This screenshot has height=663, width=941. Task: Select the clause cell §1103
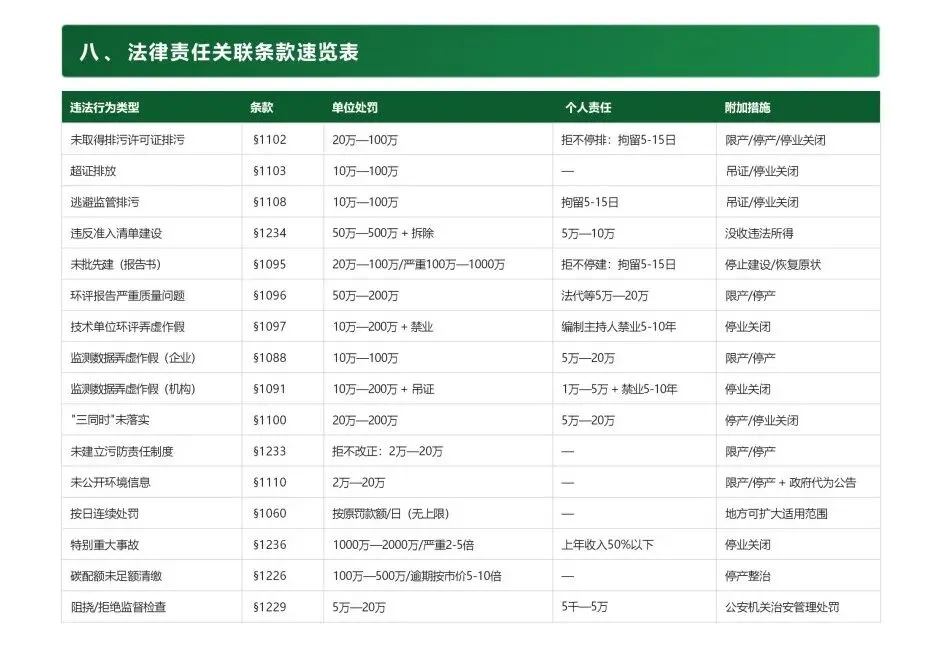(269, 171)
